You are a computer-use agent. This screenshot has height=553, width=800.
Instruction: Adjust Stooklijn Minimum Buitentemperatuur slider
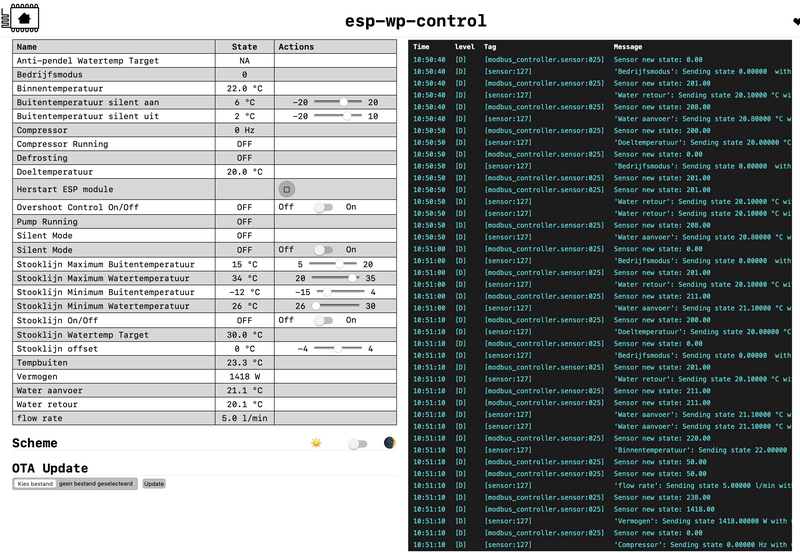(x=341, y=292)
